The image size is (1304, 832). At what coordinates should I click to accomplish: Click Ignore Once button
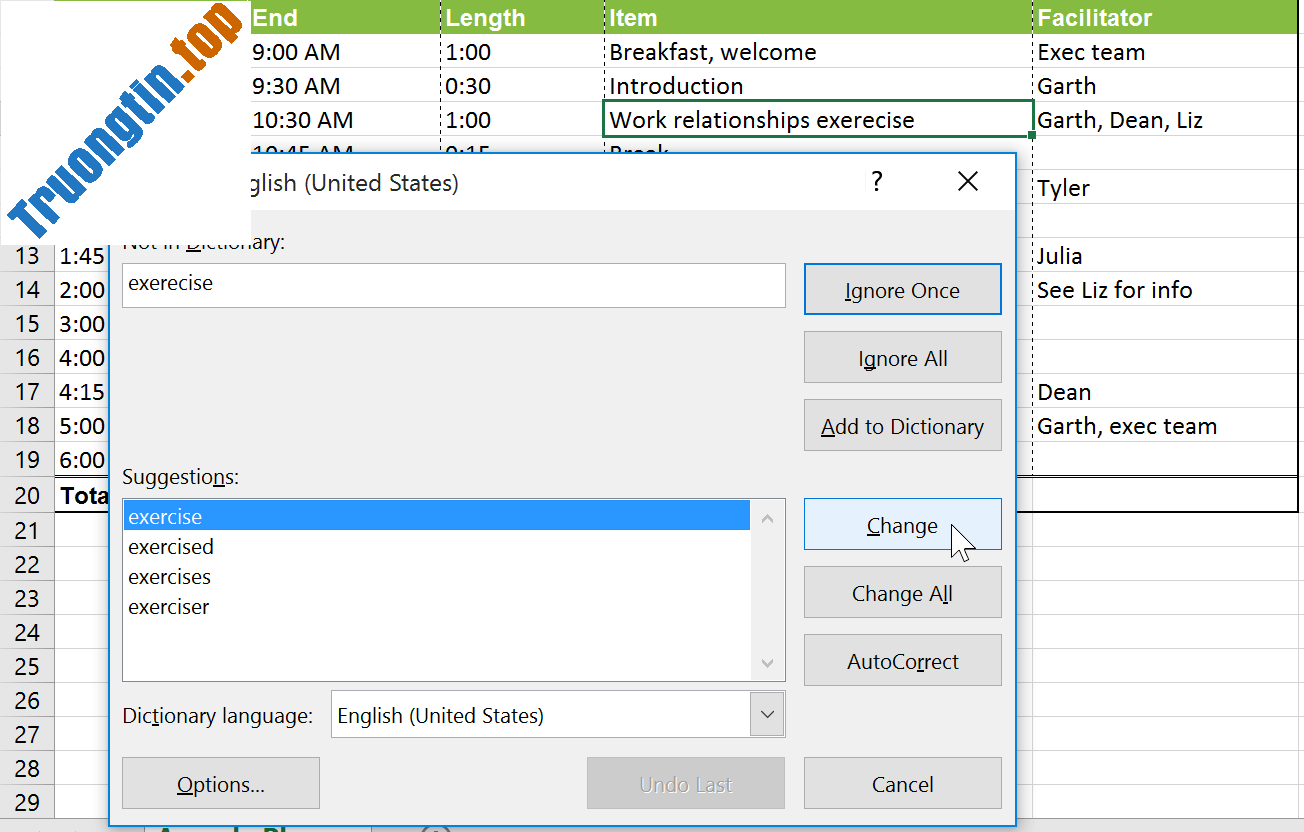902,290
